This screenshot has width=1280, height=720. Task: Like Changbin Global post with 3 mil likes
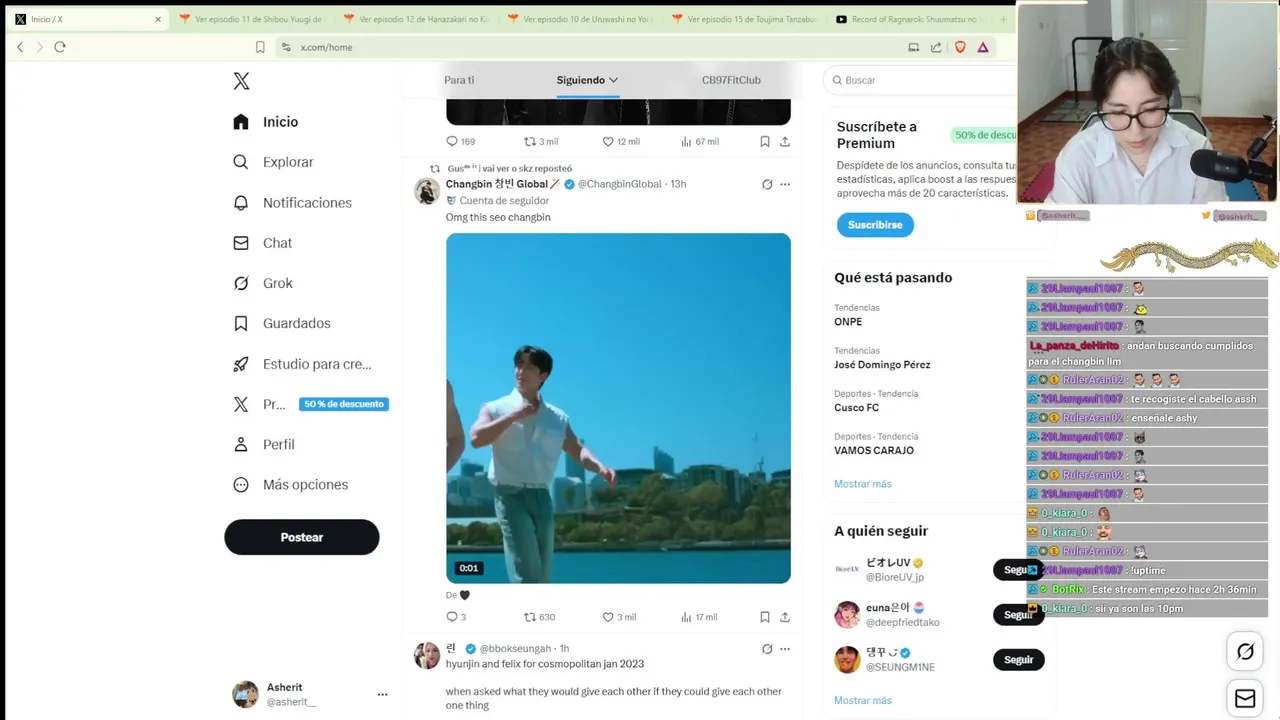pos(619,617)
